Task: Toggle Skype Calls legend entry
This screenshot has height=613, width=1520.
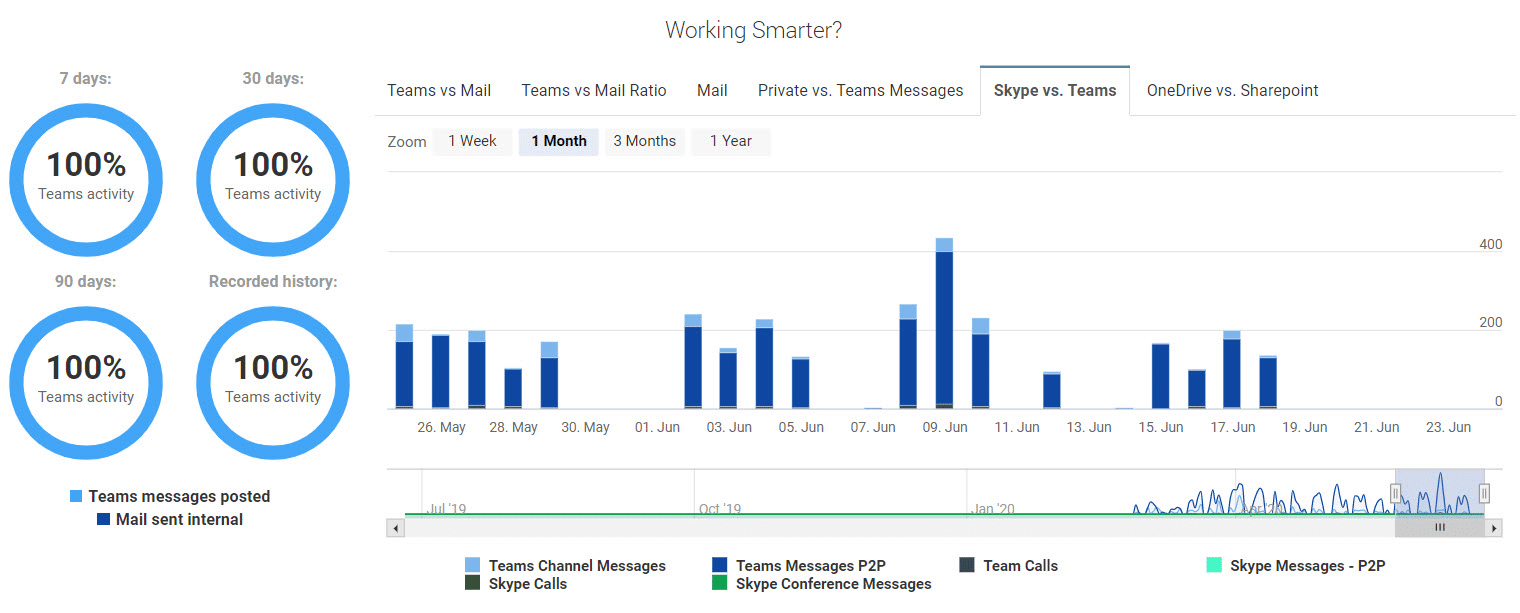Action: 527,584
